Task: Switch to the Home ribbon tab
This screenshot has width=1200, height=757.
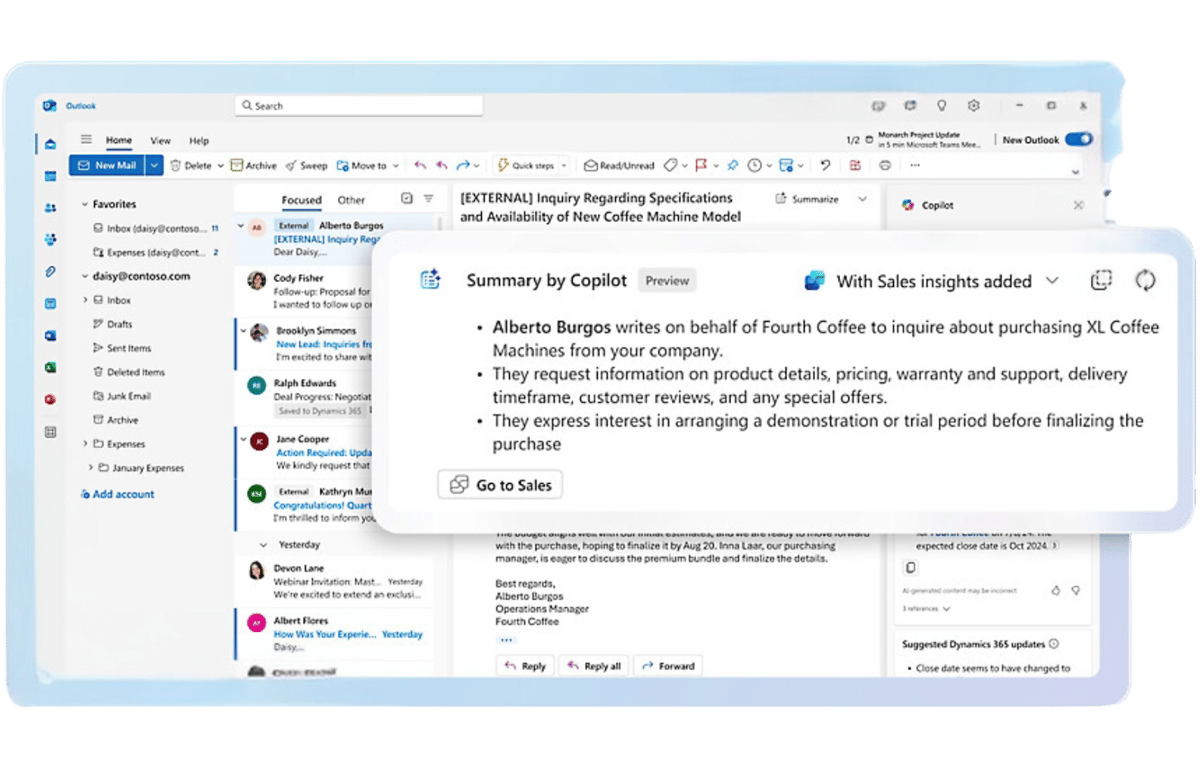Action: point(119,141)
